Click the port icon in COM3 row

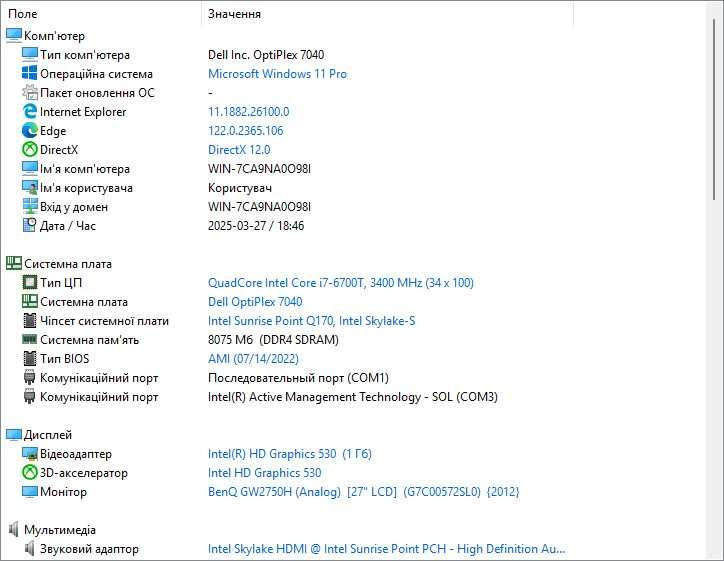pos(30,397)
